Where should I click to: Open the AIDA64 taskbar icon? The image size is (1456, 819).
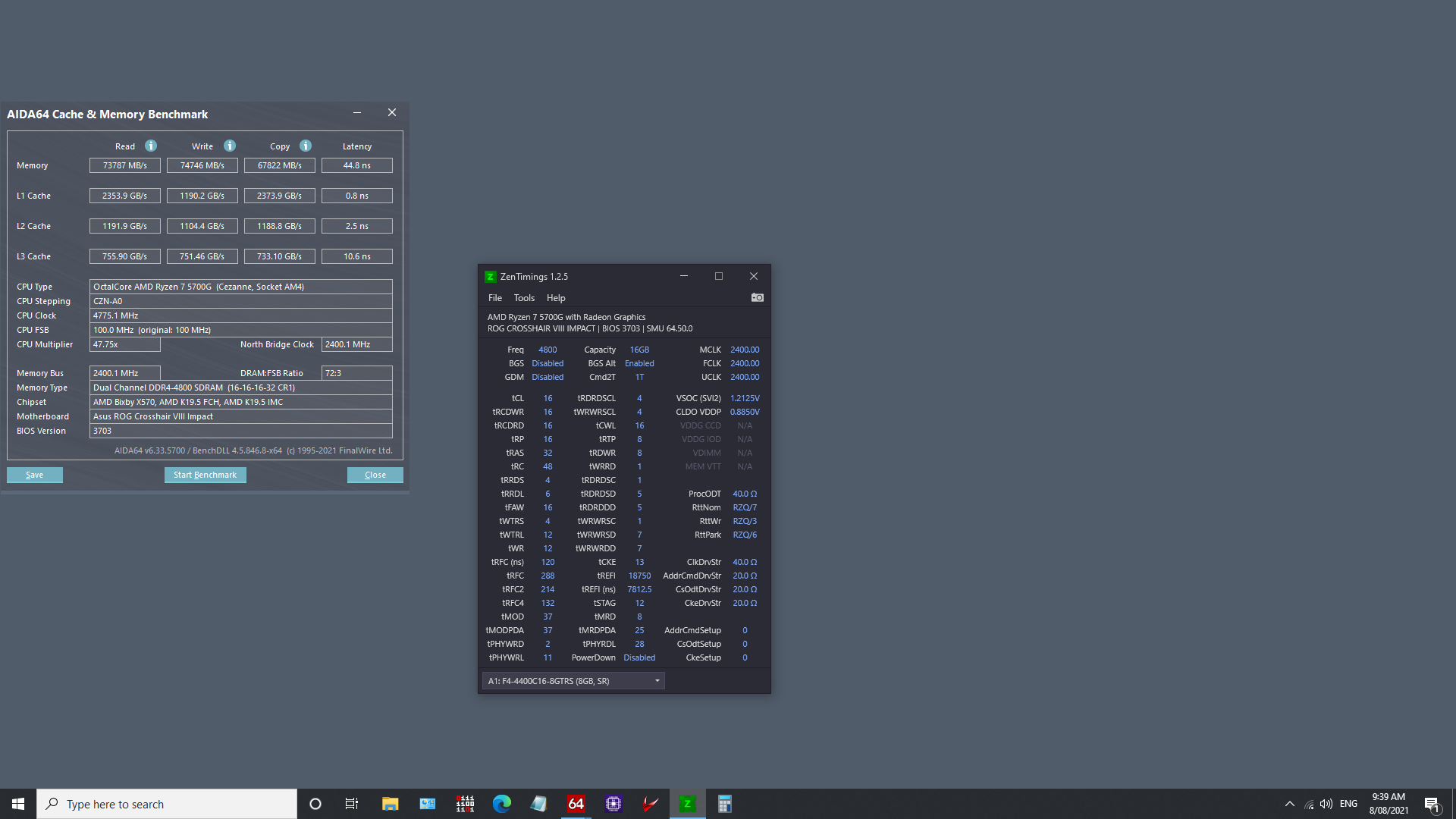click(576, 804)
